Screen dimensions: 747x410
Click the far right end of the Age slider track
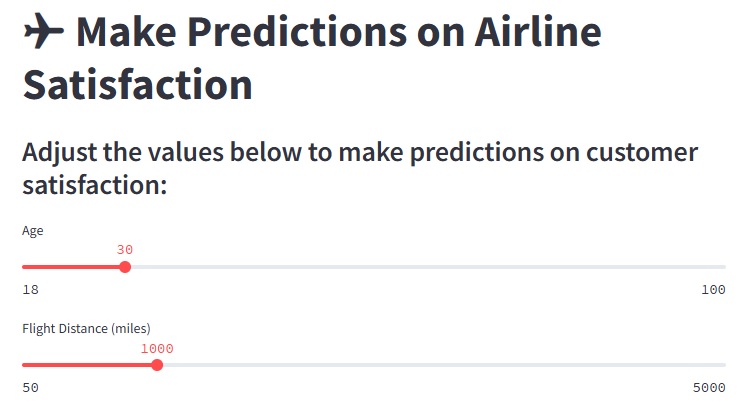722,267
